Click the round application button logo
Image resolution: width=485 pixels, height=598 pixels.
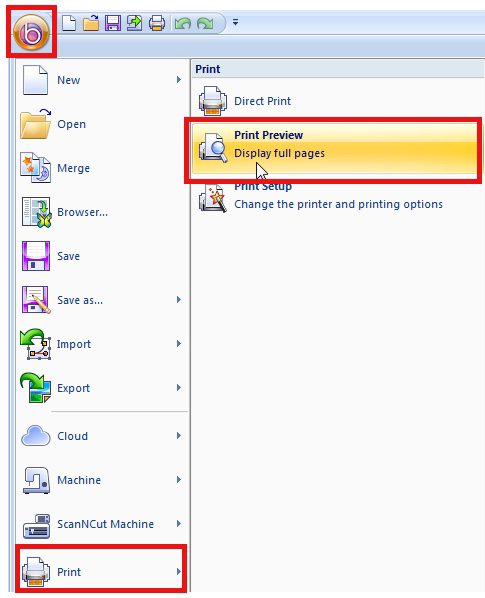[x=31, y=32]
